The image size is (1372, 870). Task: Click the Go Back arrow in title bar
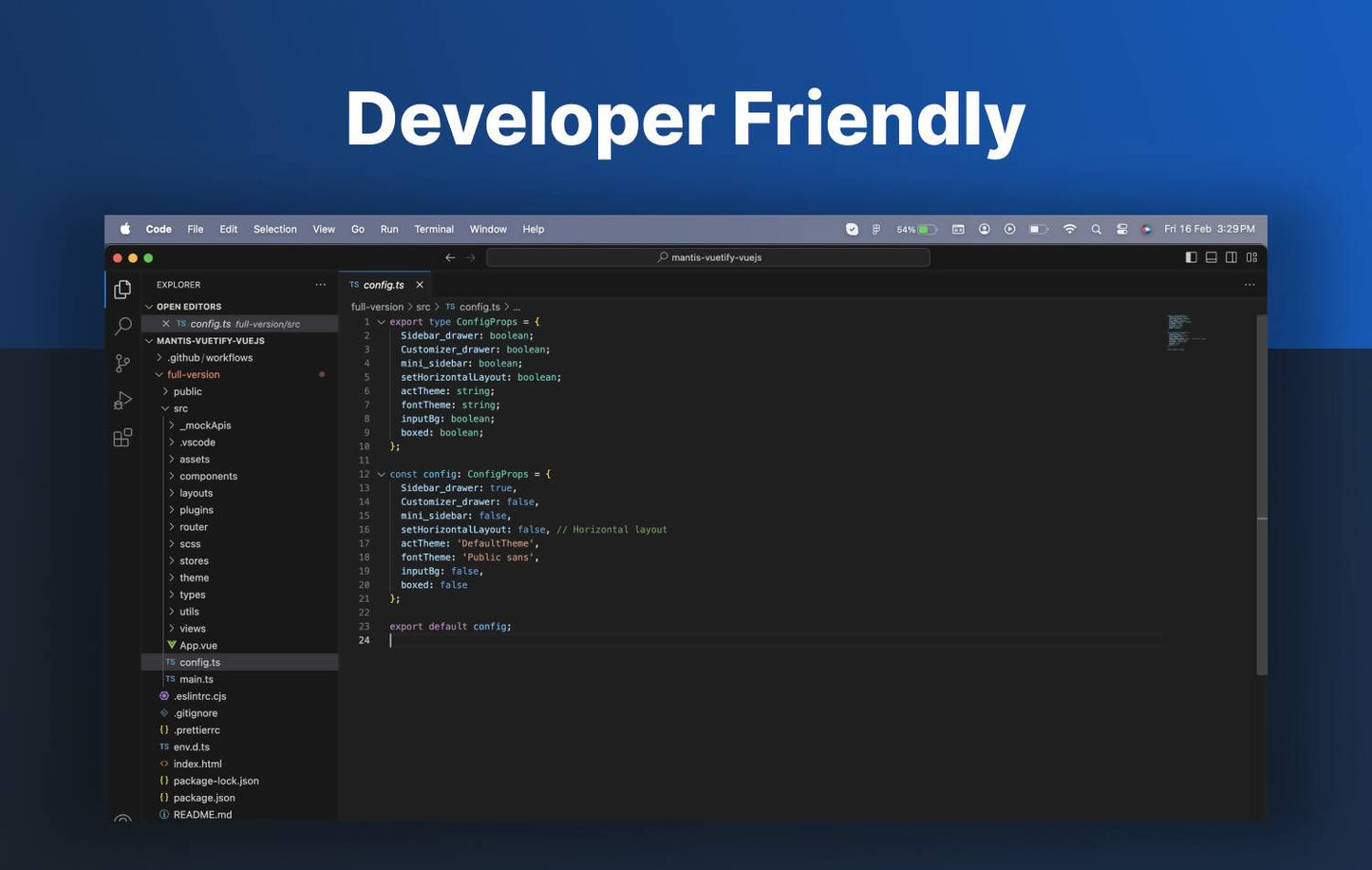[450, 257]
